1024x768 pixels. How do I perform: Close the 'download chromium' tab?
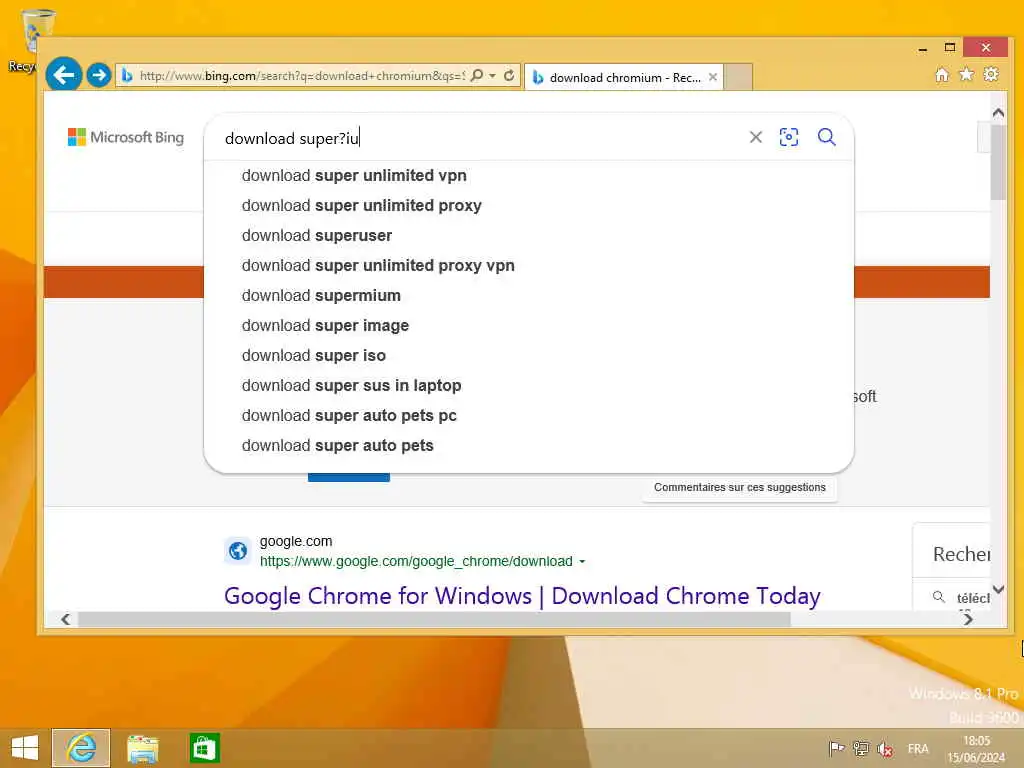click(713, 77)
